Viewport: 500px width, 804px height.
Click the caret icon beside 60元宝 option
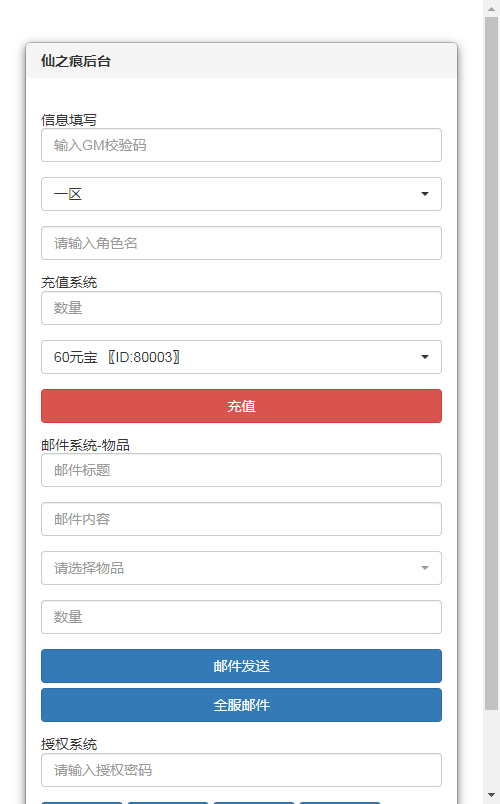click(x=425, y=357)
